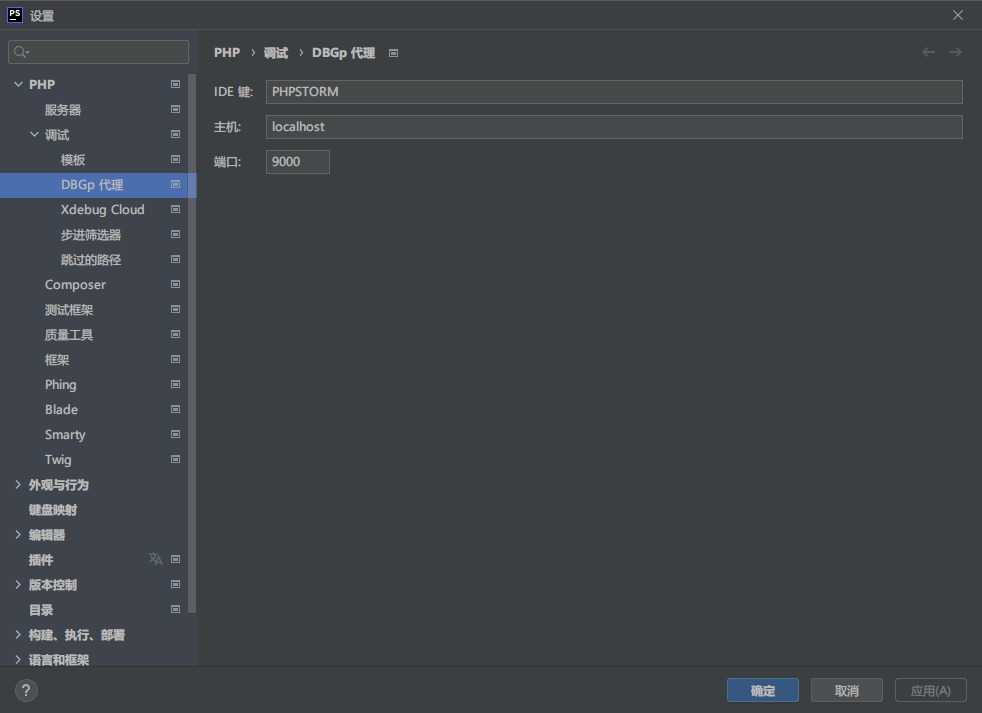982x713 pixels.
Task: Select 测试框架 in the tree
Action: click(69, 310)
